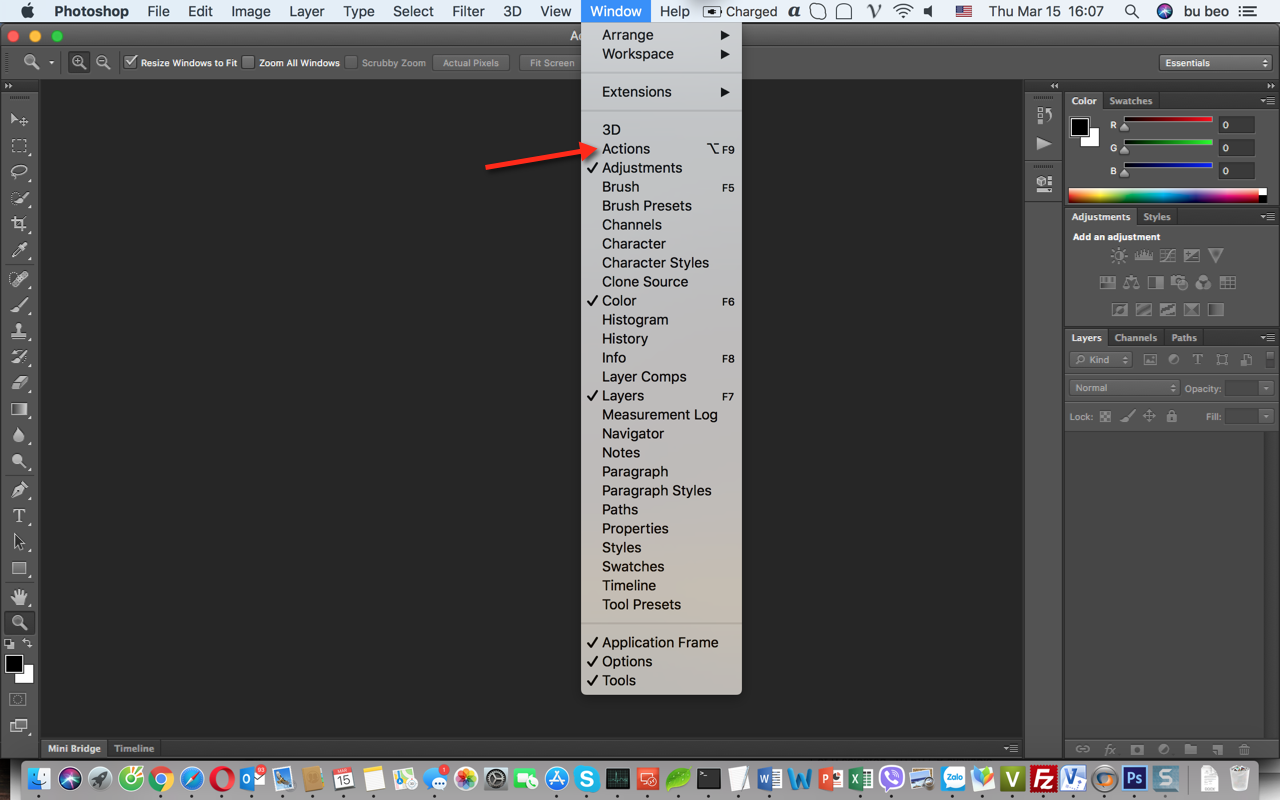Screen dimensions: 1280x800
Task: Select the Blur tool
Action: point(19,436)
